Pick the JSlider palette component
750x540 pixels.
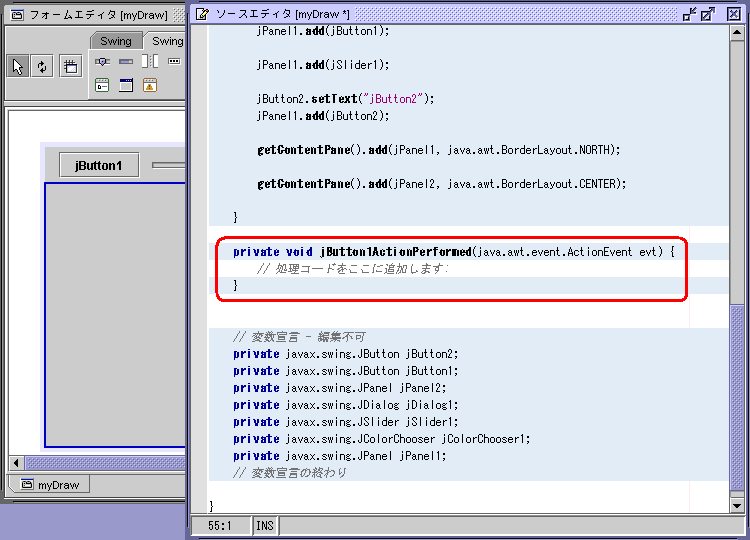(x=102, y=62)
